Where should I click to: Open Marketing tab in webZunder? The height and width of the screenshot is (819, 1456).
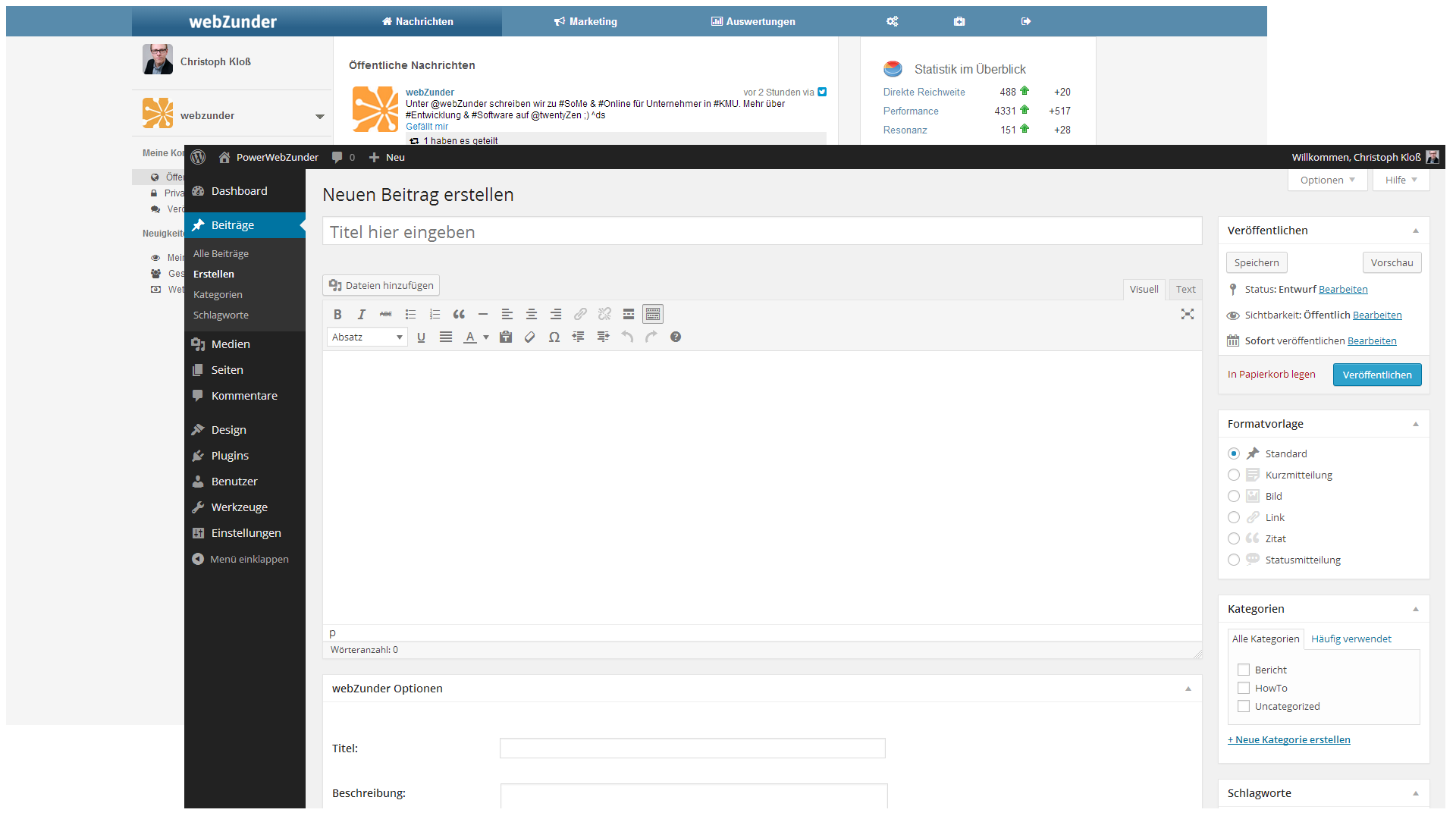(585, 21)
